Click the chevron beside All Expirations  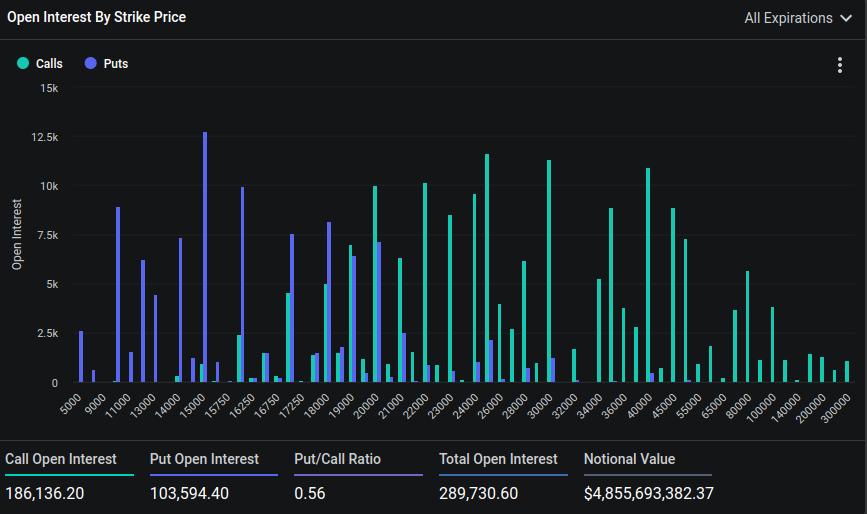coord(845,18)
